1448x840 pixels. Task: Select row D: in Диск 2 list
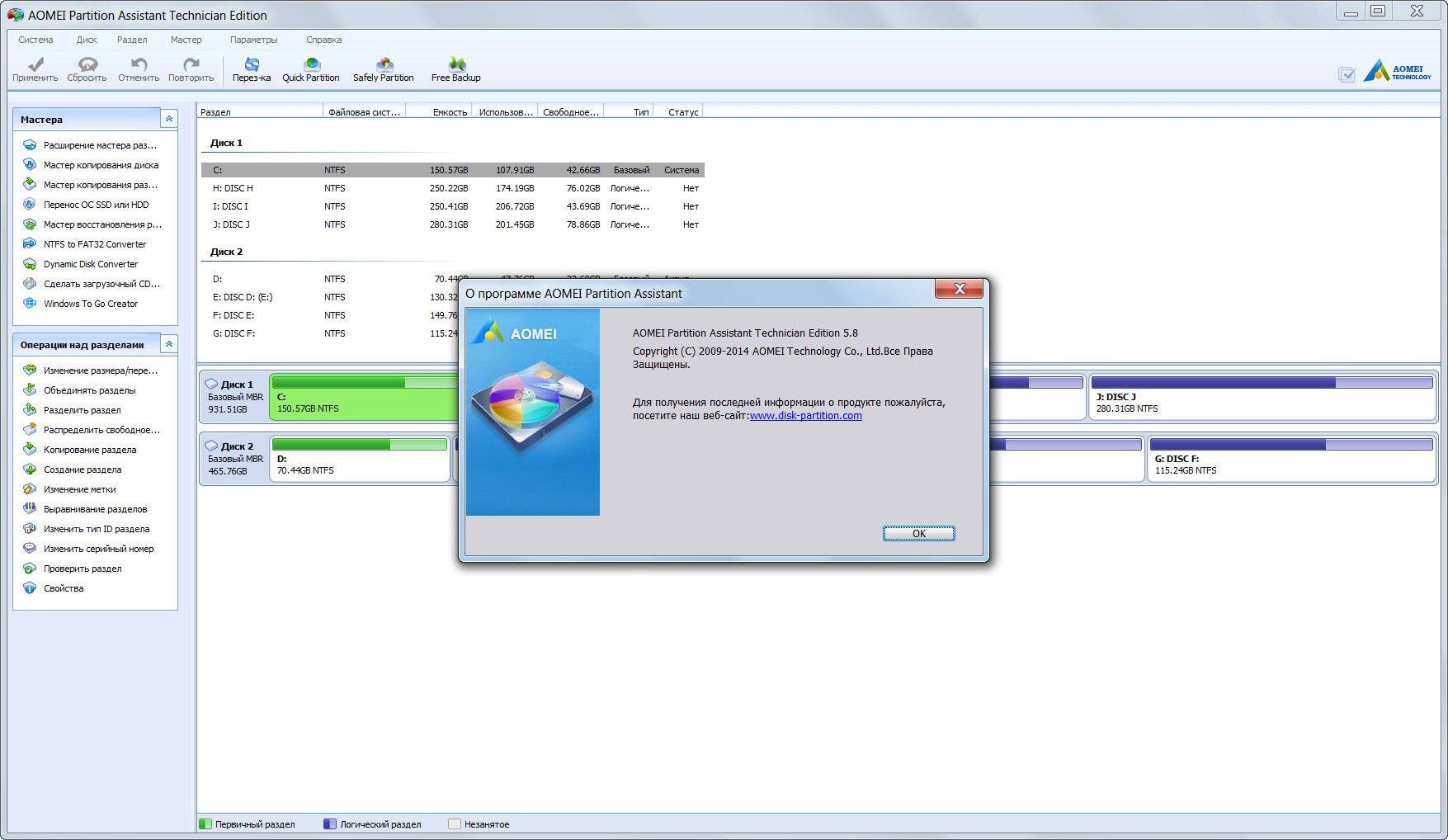330,279
